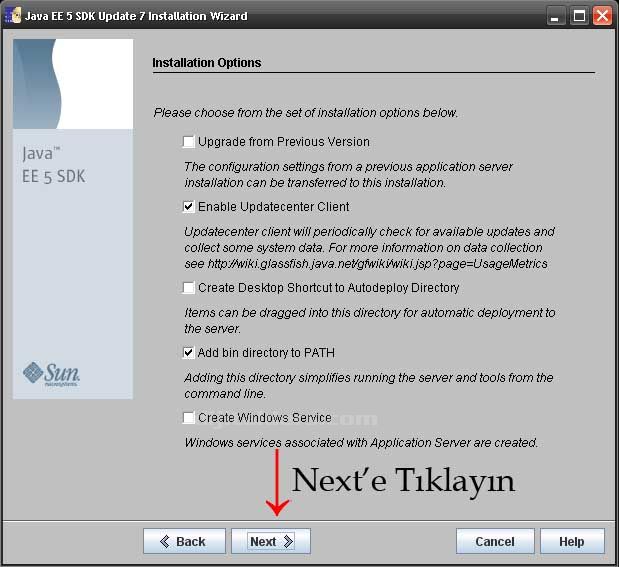Click 'The configuration settings from a previous' description
The width and height of the screenshot is (619, 567).
click(348, 175)
